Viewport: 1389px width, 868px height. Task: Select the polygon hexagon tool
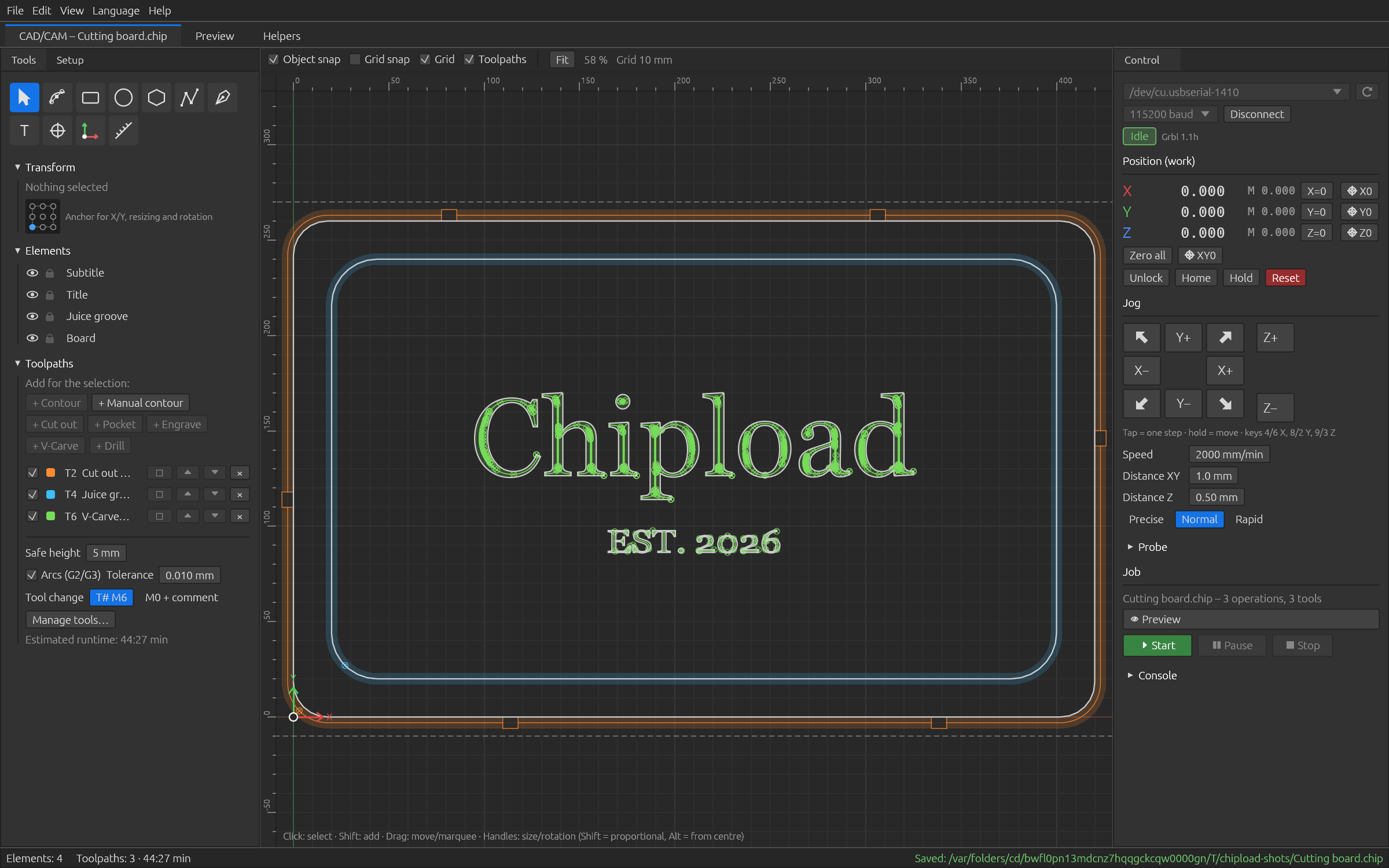point(156,97)
